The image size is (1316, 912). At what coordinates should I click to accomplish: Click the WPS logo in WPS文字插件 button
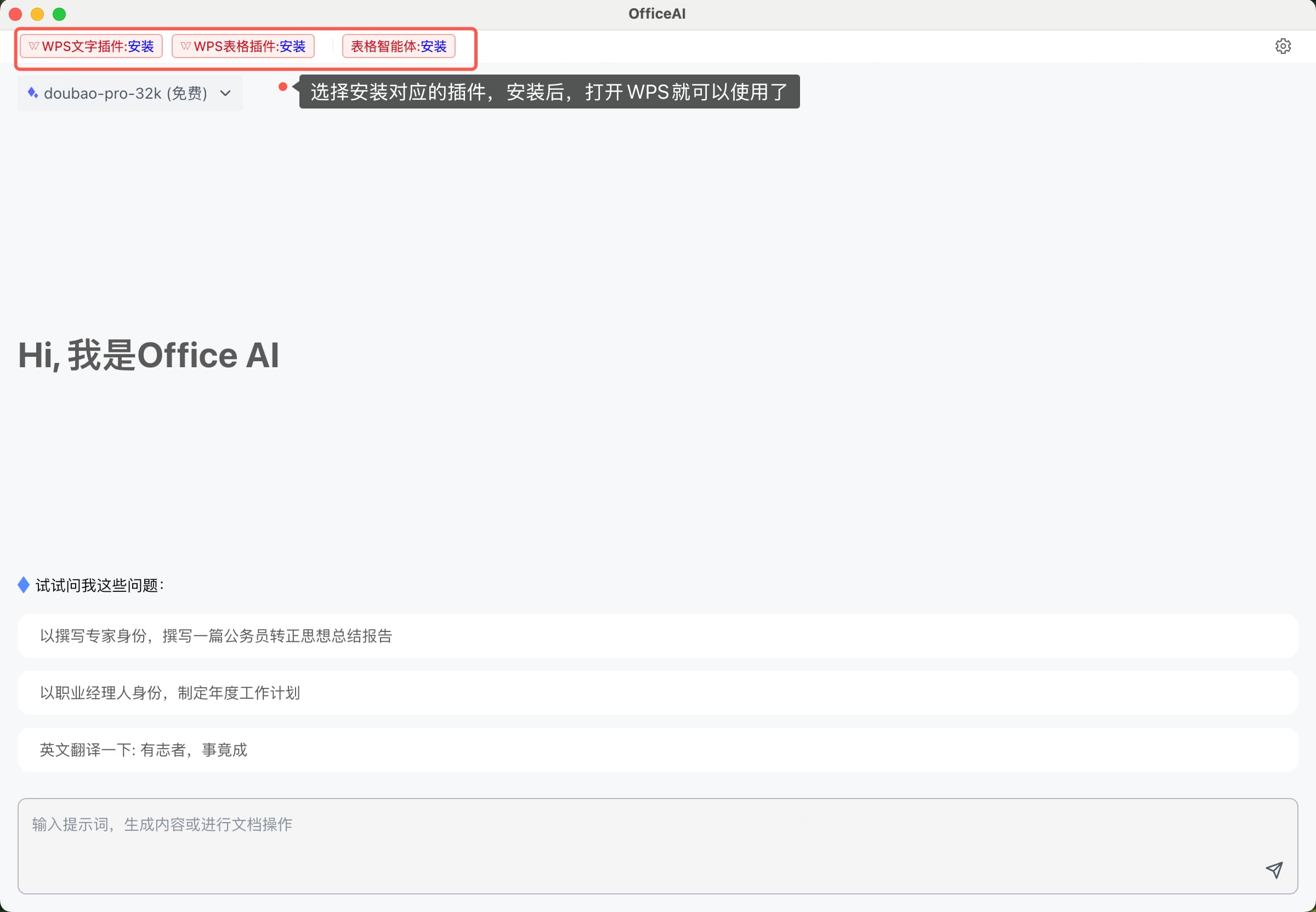34,46
